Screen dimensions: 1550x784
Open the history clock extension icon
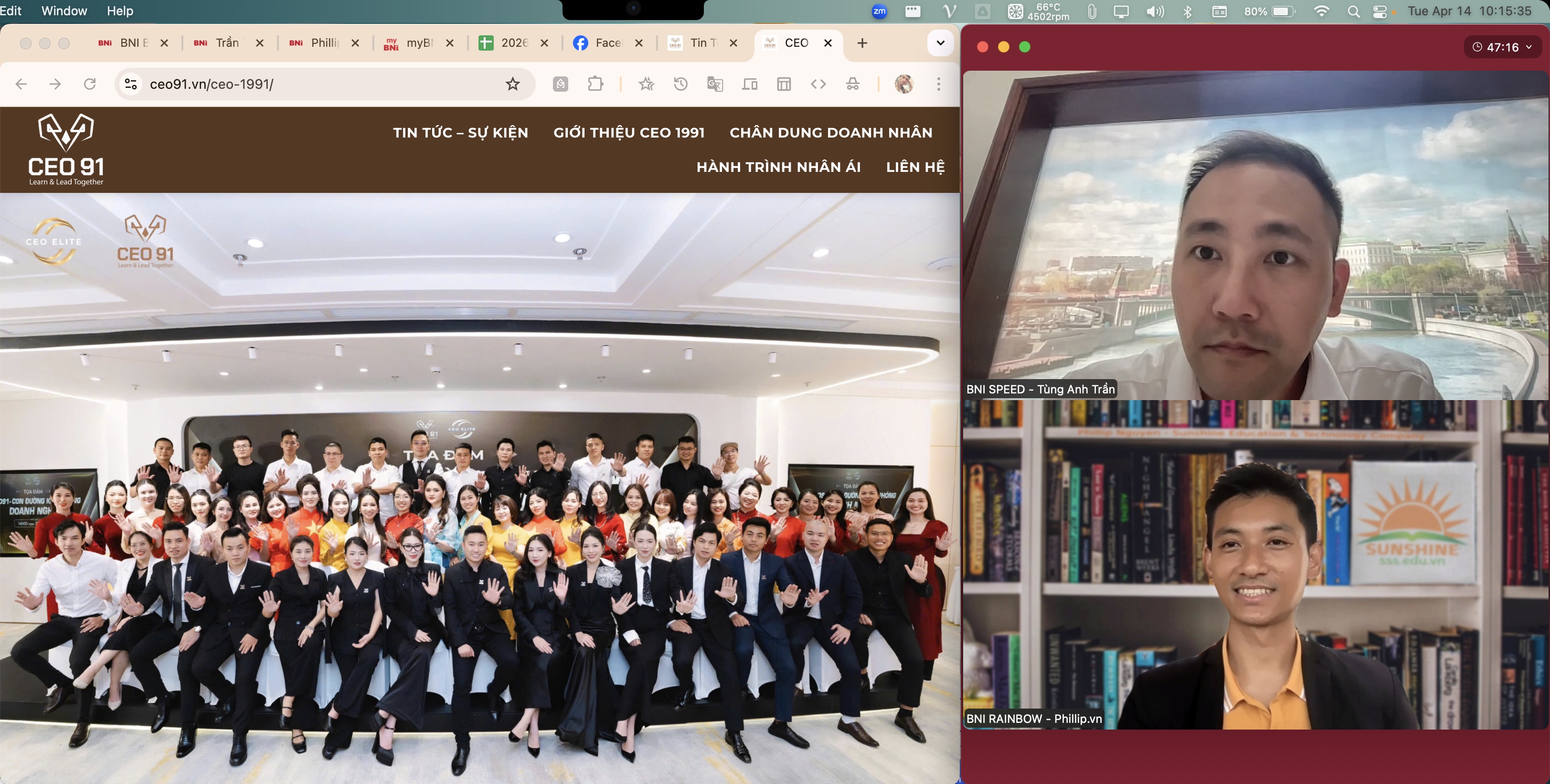point(680,84)
